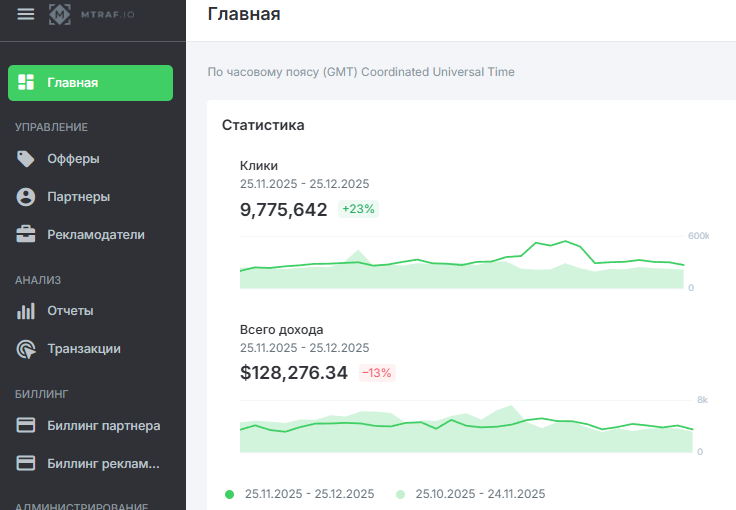Click the Рекламодатели briefcase icon
This screenshot has width=736, height=510.
pyautogui.click(x=27, y=235)
